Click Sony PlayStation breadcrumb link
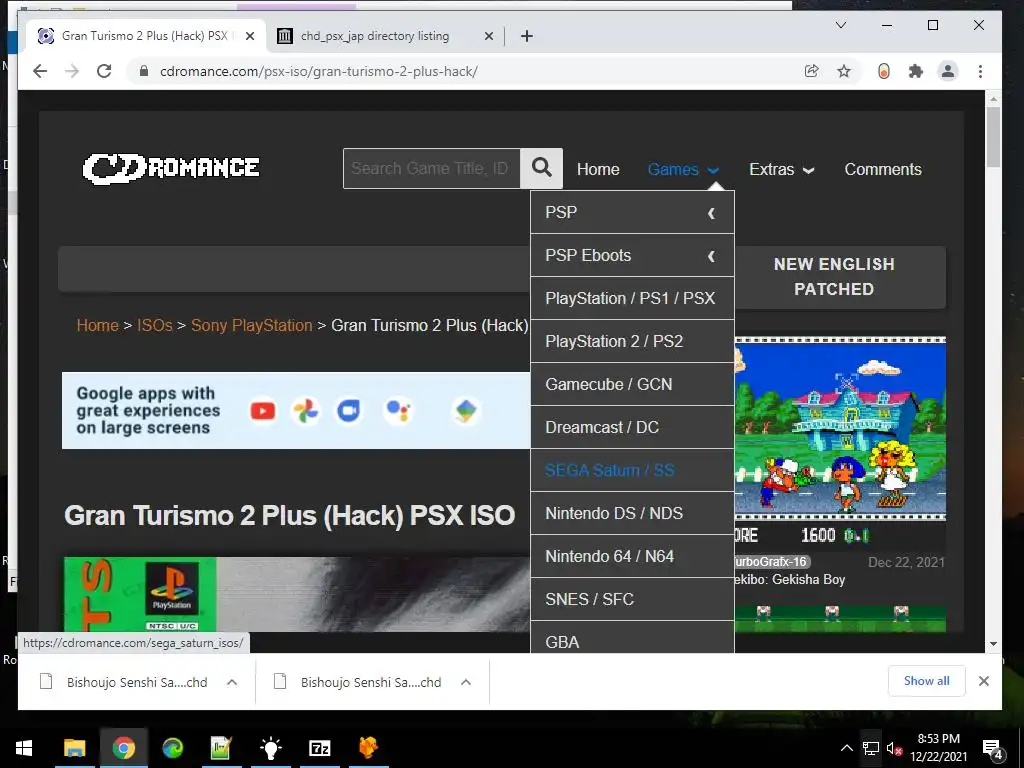The image size is (1024, 768). click(x=251, y=325)
